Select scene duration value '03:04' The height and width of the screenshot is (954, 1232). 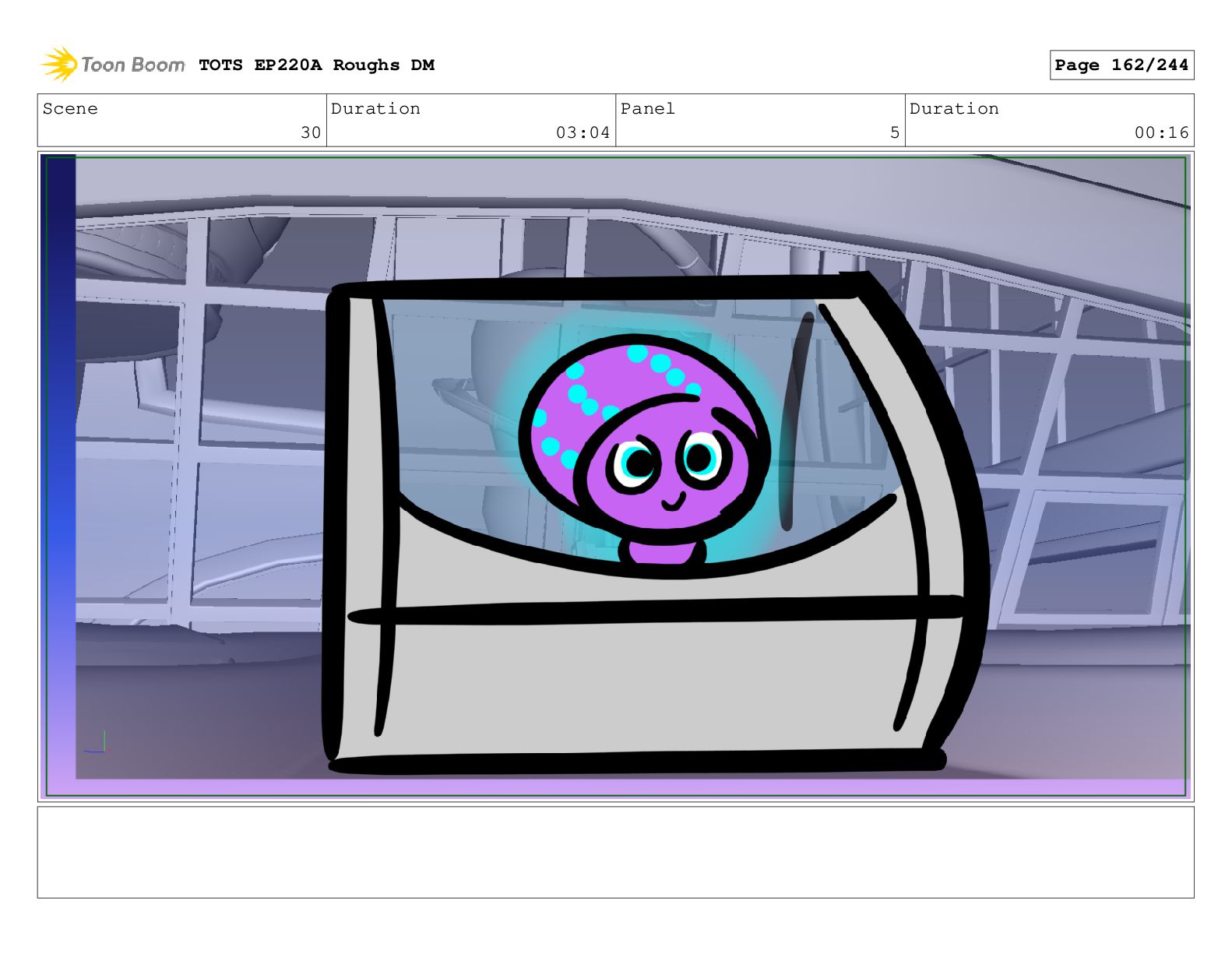[x=583, y=132]
